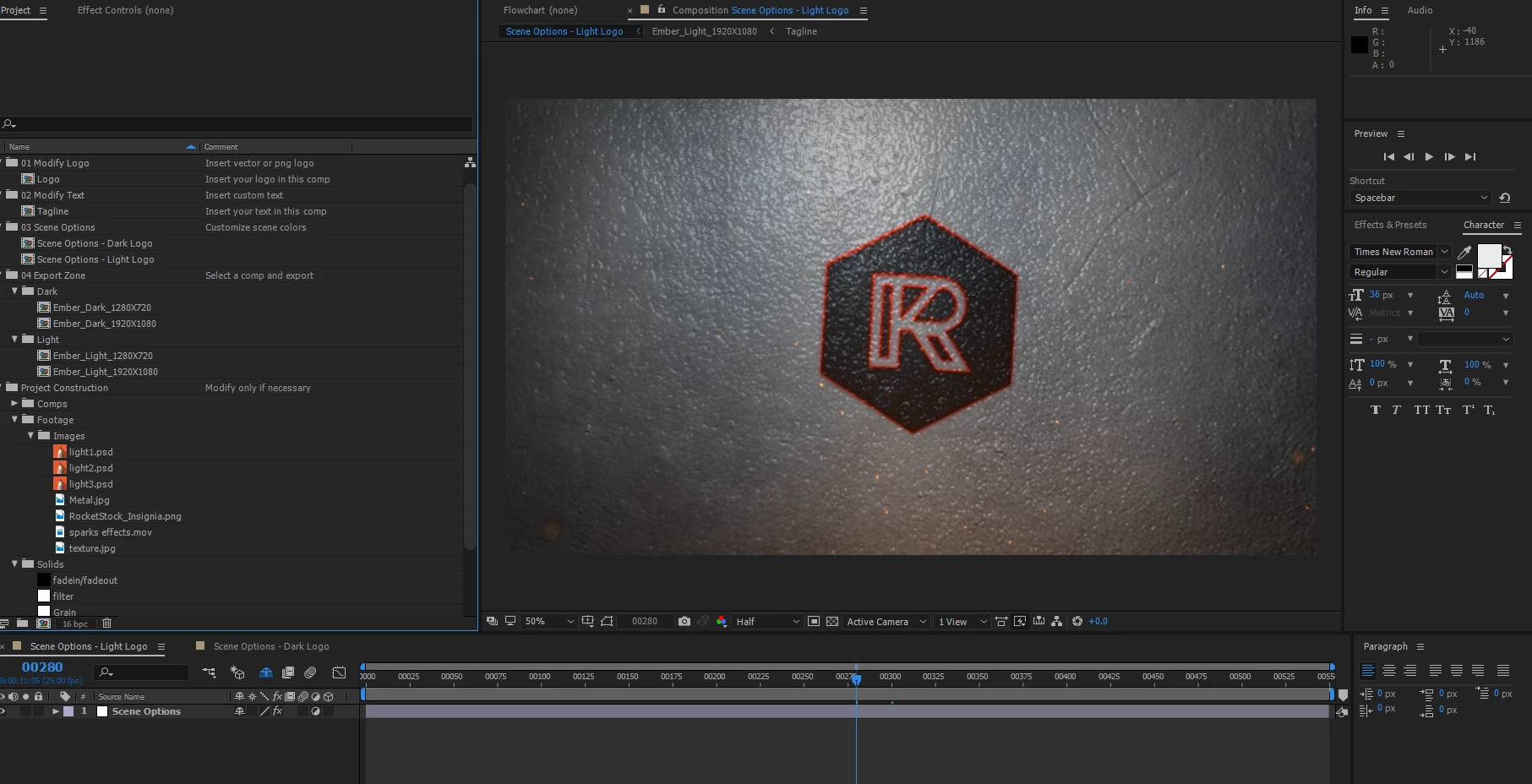Open the Times New Roman font dropdown
This screenshot has width=1532, height=784.
[x=1399, y=252]
